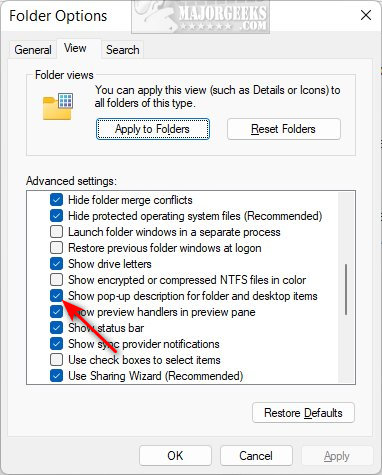Toggle the Show drive letters checkbox

tap(56, 264)
